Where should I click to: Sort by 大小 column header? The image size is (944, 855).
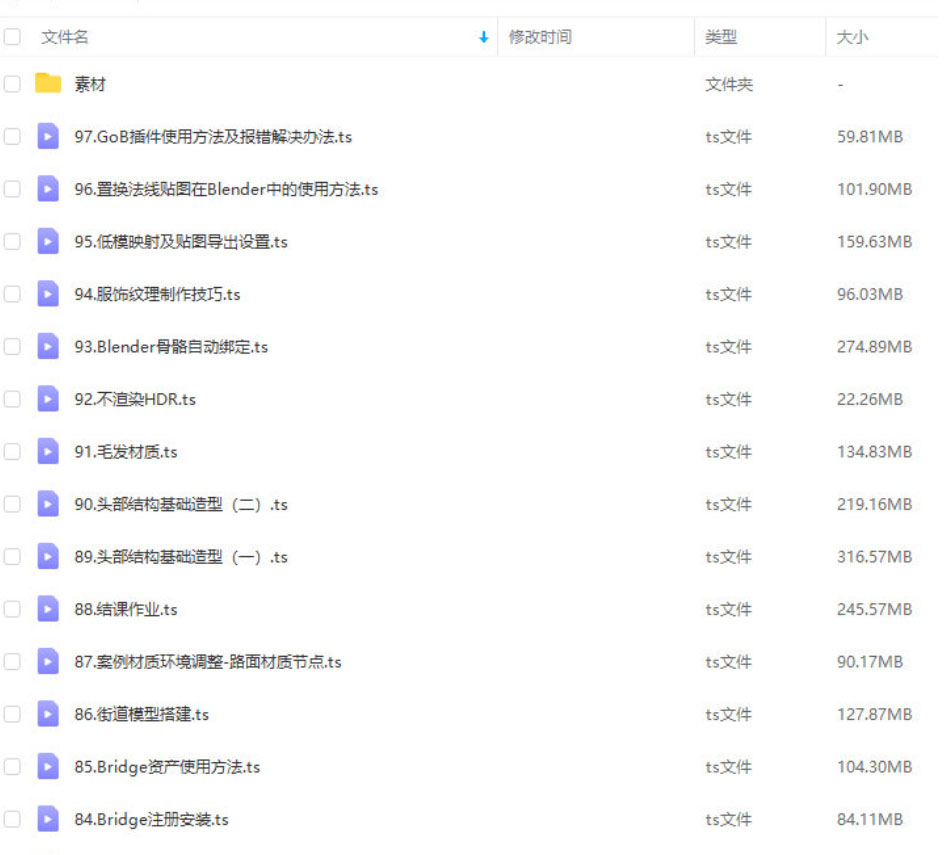pos(852,37)
